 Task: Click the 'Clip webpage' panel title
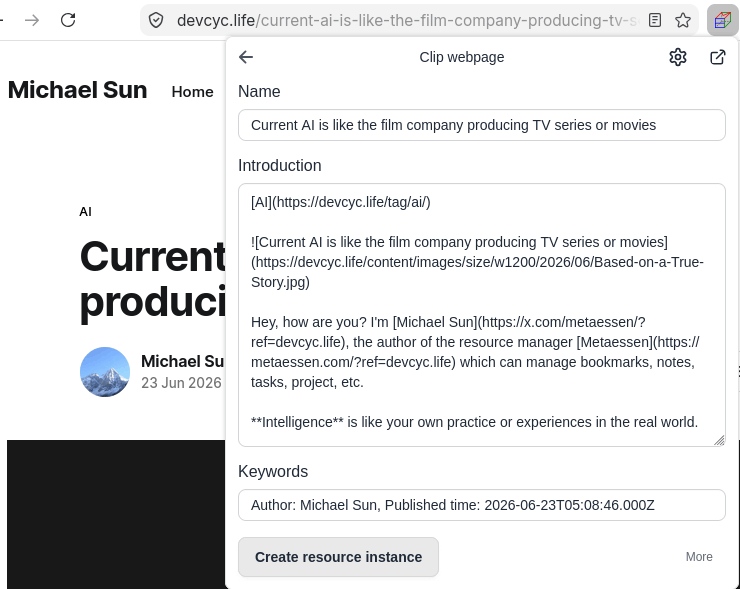[462, 57]
